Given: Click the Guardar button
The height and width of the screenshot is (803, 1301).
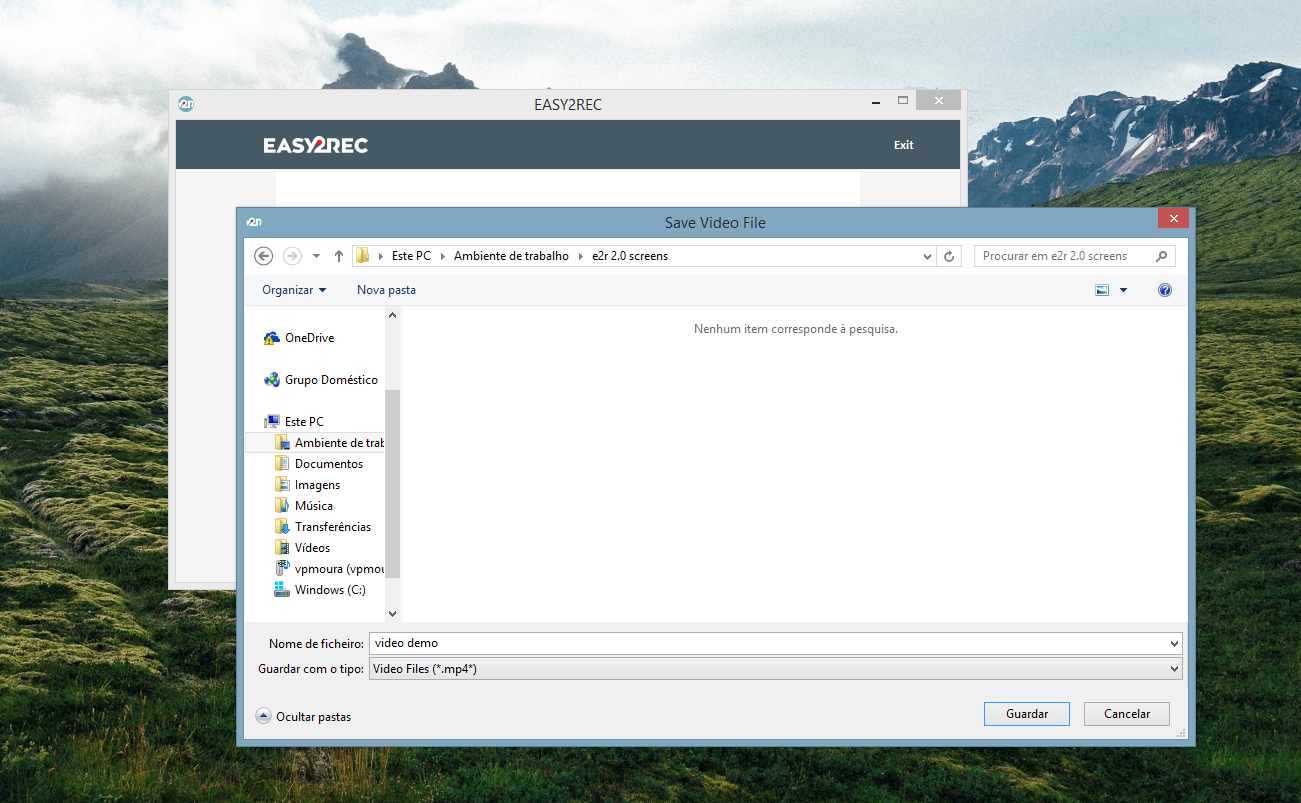Looking at the screenshot, I should [x=1027, y=714].
